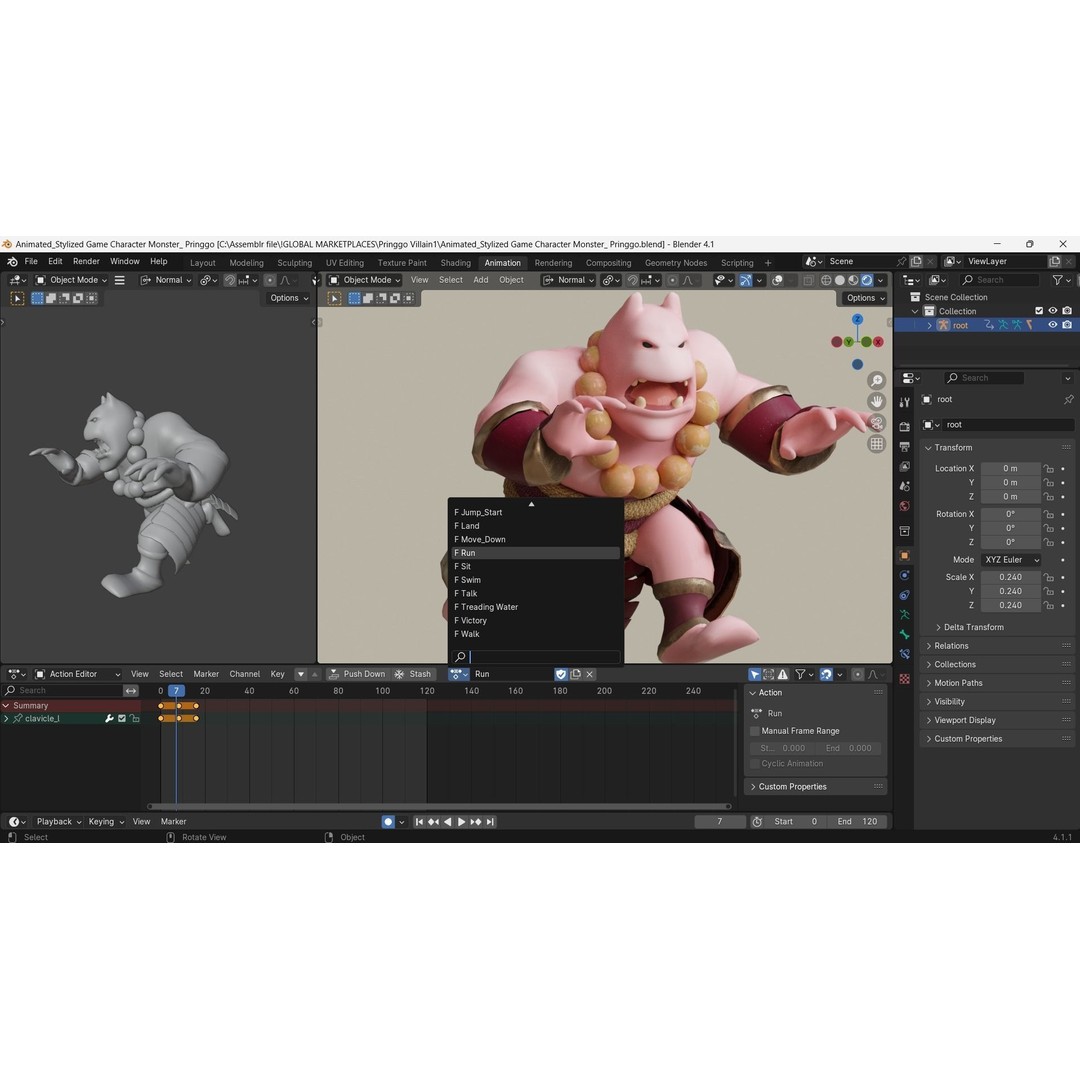Select F Walk action from list

point(535,634)
